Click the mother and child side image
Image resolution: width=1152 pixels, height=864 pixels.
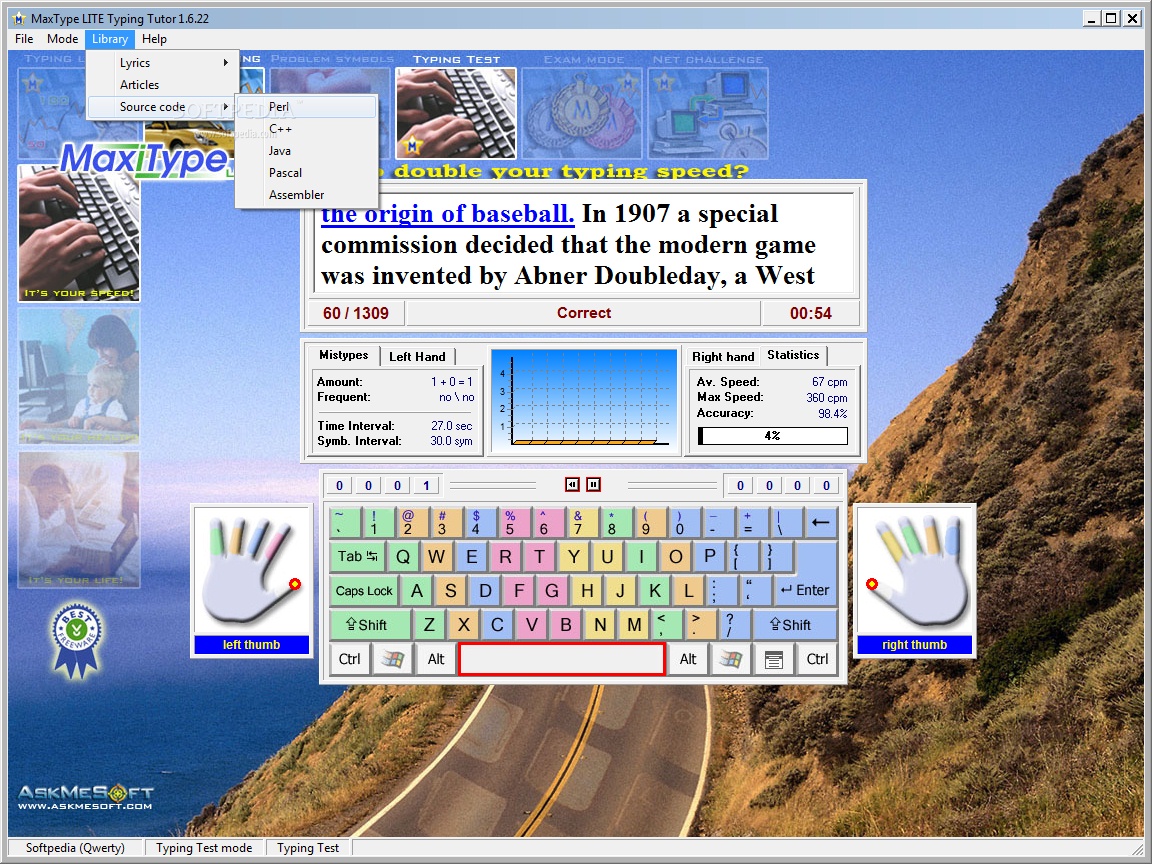(x=79, y=376)
